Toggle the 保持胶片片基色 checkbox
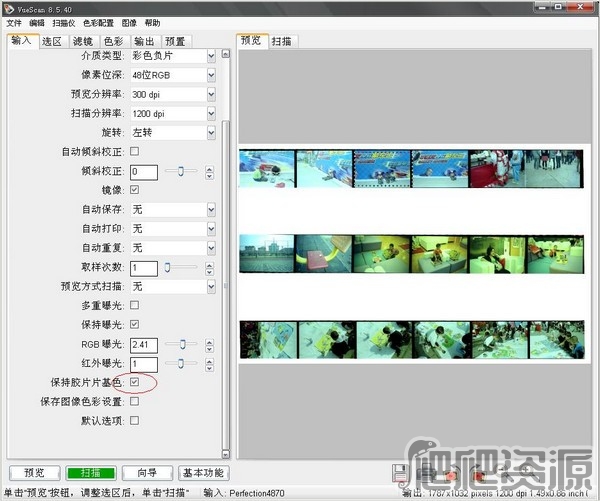Screen dimensions: 600x501 [x=135, y=382]
